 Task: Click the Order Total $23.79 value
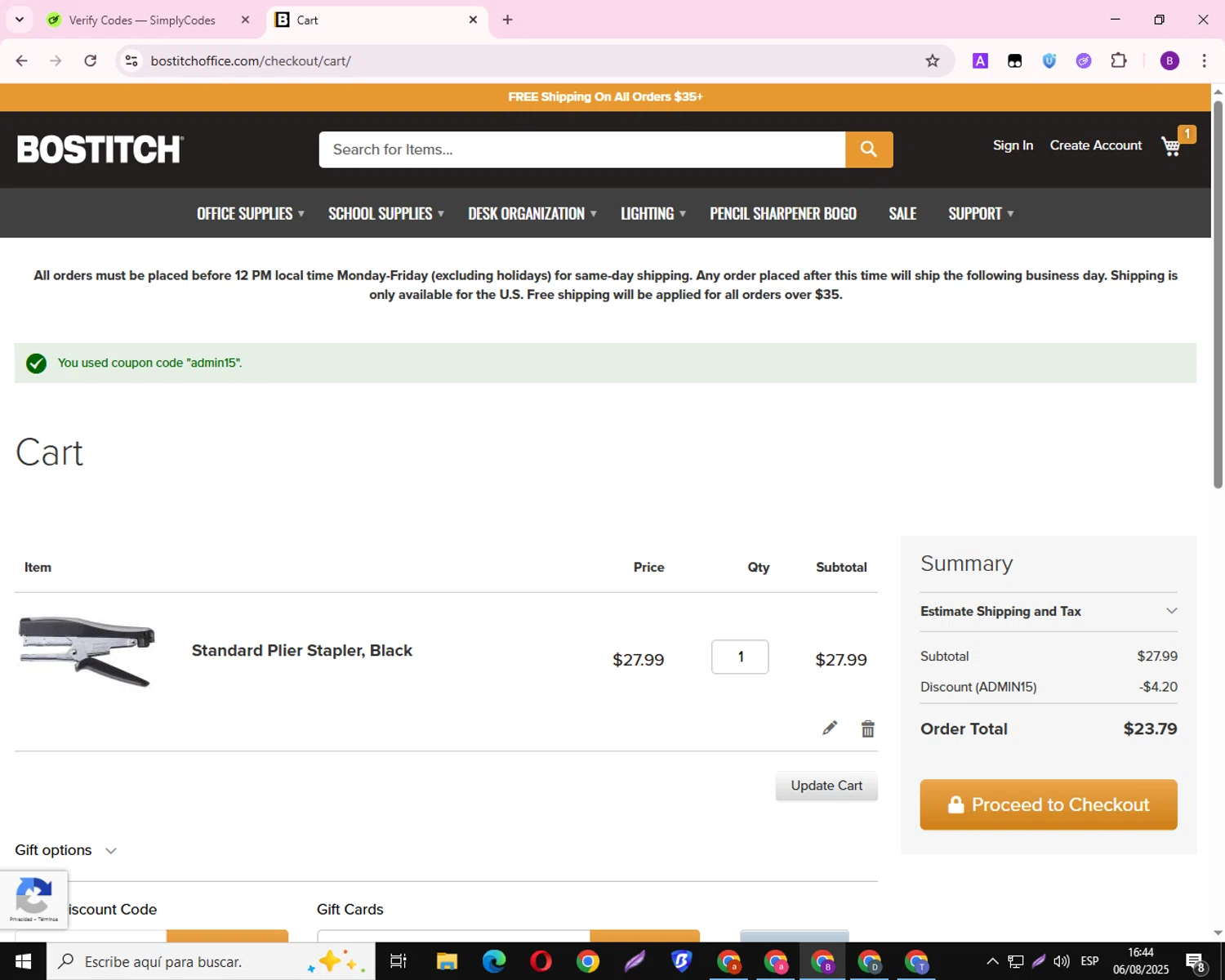1150,729
